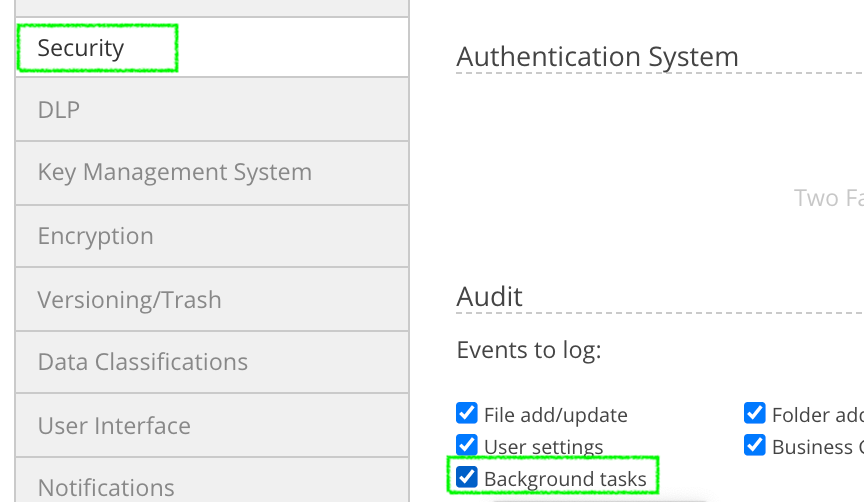864x502 pixels.
Task: Click the 'Events to log:' label
Action: coord(528,350)
